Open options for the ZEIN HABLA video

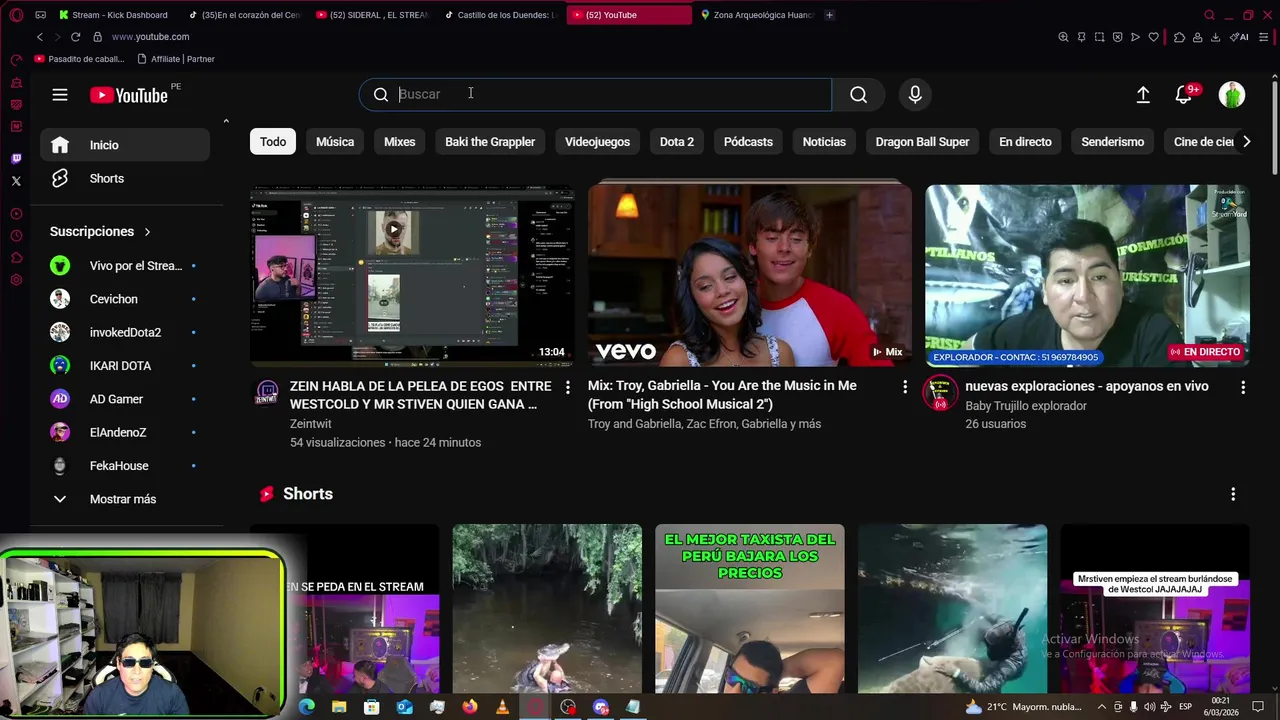[568, 387]
